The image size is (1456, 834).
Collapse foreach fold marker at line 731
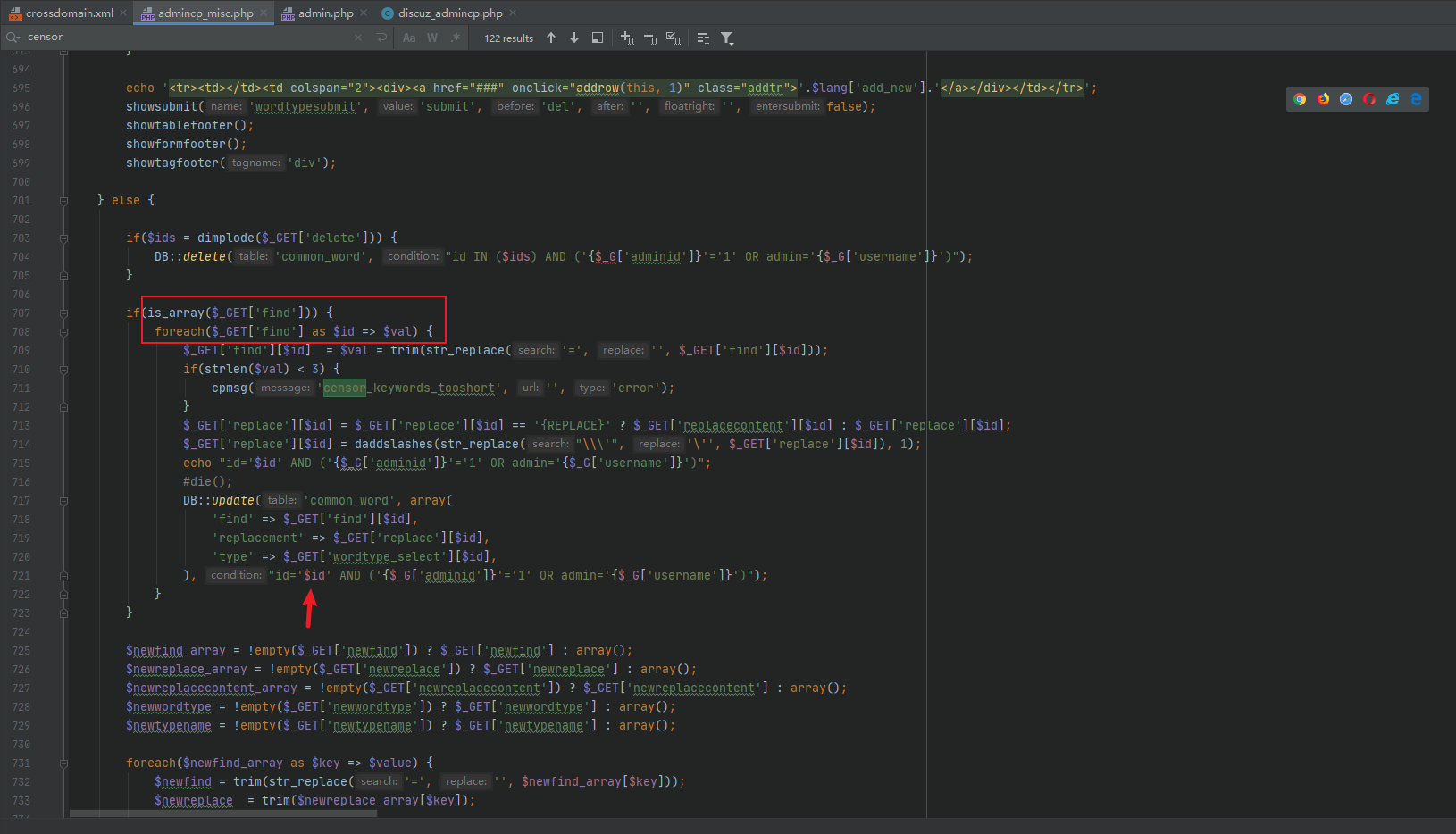pyautogui.click(x=63, y=763)
